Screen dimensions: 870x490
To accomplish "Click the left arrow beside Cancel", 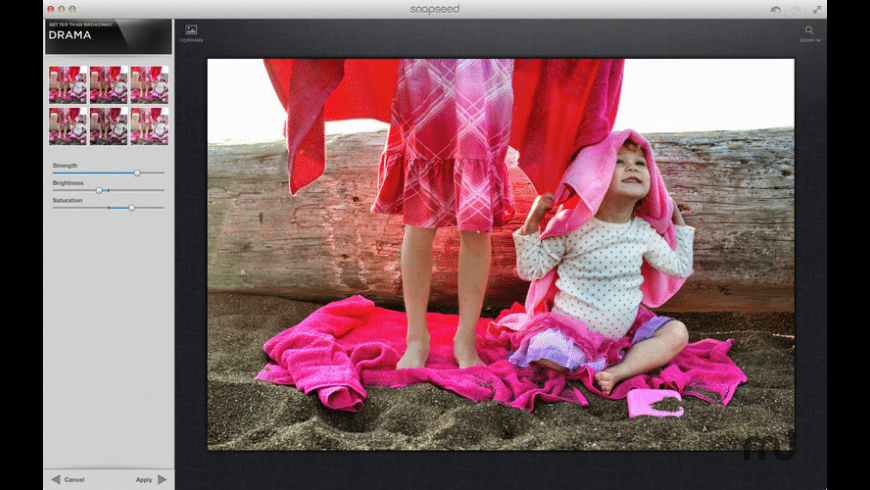I will 55,479.
